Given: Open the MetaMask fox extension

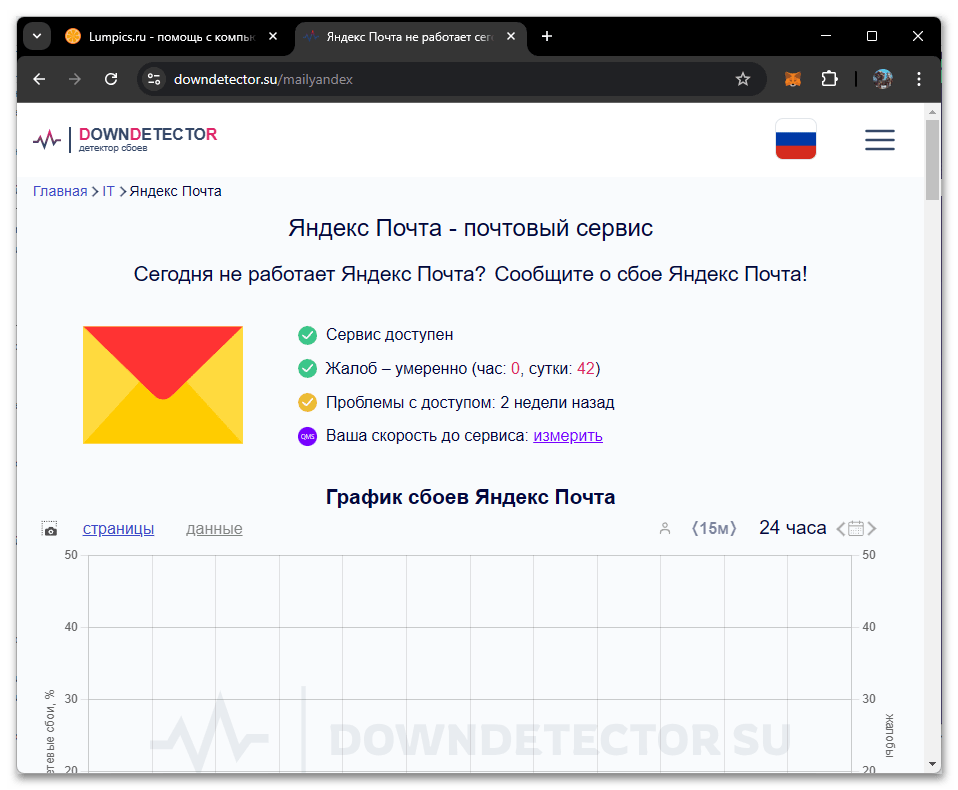Looking at the screenshot, I should 792,79.
